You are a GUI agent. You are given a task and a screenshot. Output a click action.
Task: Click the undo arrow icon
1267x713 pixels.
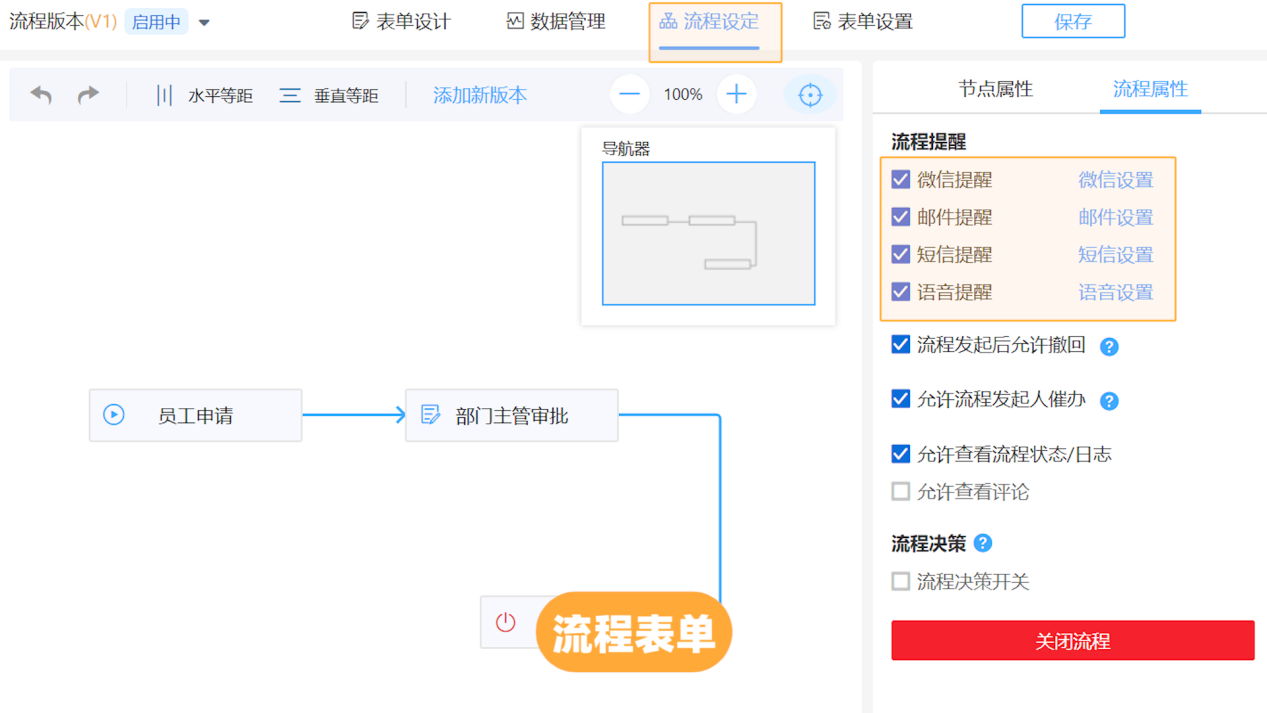point(41,95)
